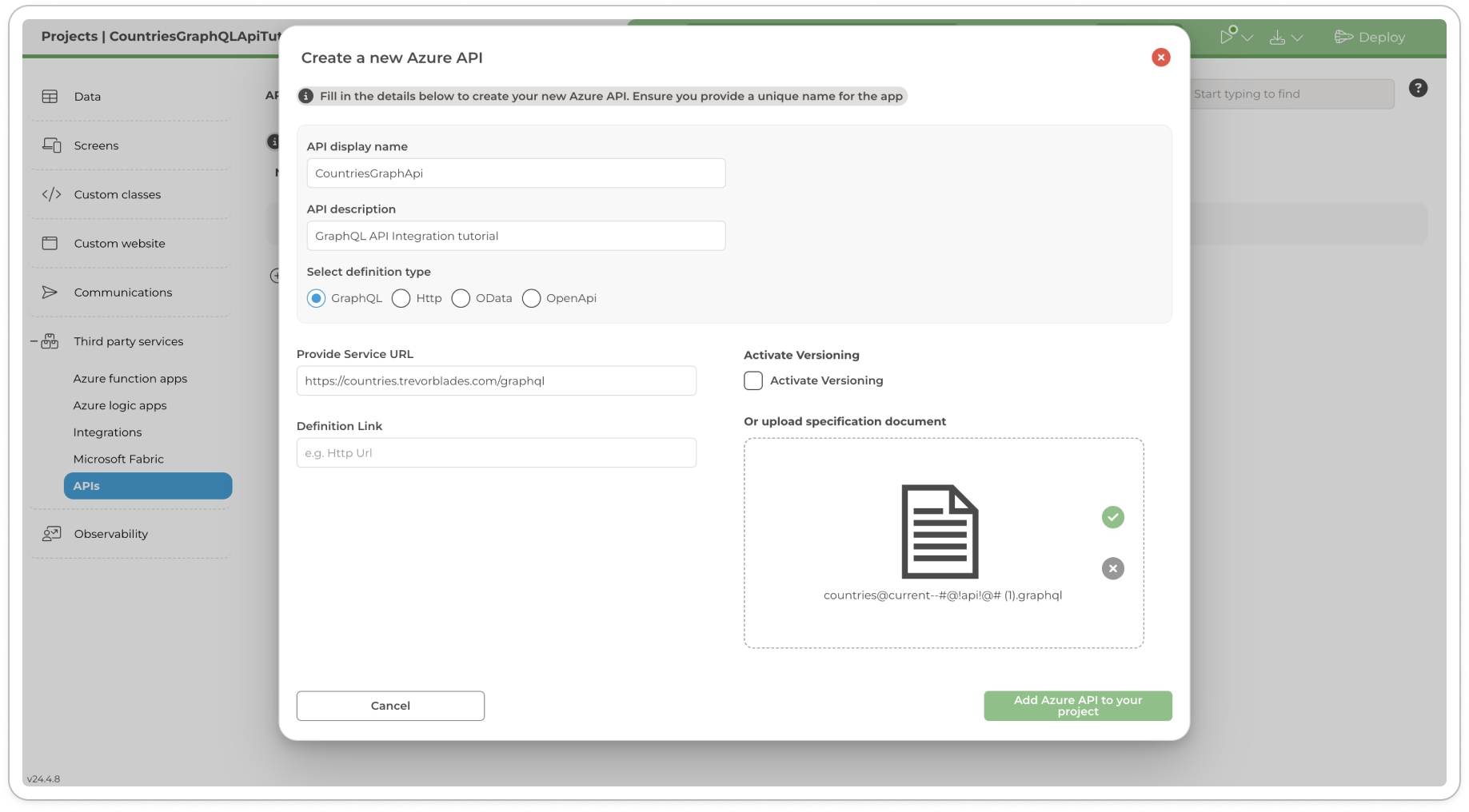Open help via question mark icon
This screenshot has height=812, width=1469.
[x=1418, y=88]
